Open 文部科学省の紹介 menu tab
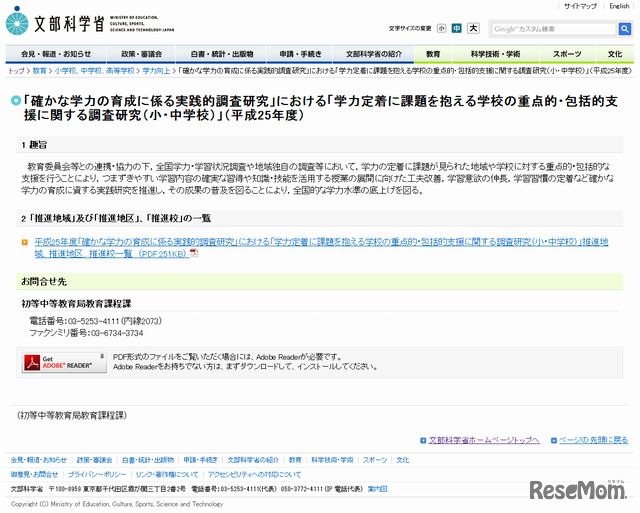640x513 pixels. pos(373,54)
